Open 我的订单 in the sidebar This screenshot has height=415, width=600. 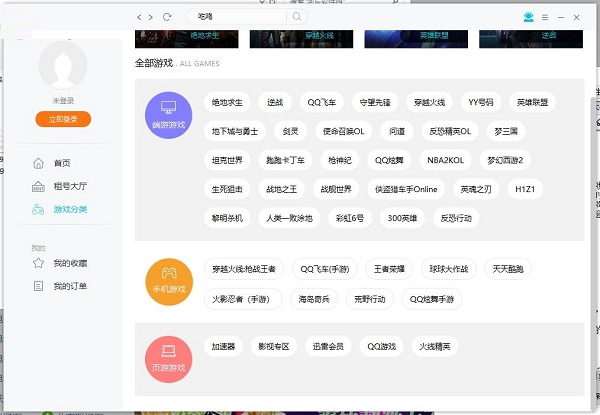(x=70, y=286)
